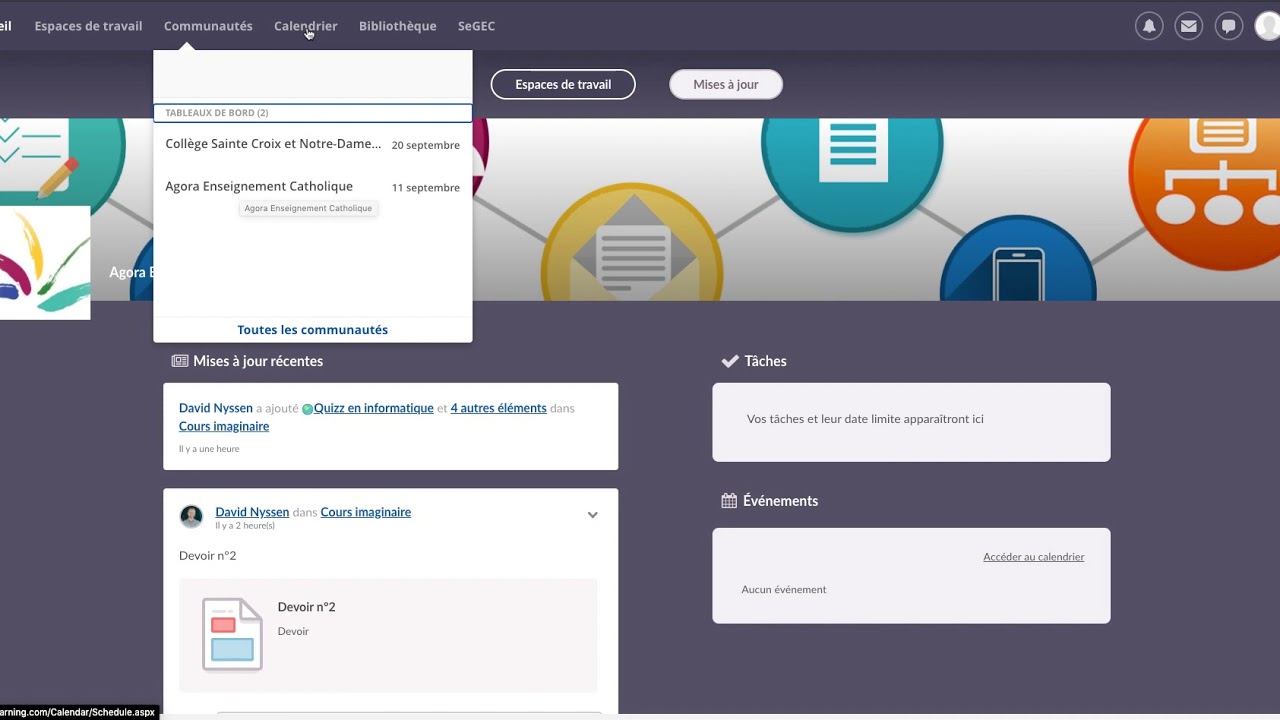
Task: Open the Bibliothèque menu item
Action: (398, 26)
